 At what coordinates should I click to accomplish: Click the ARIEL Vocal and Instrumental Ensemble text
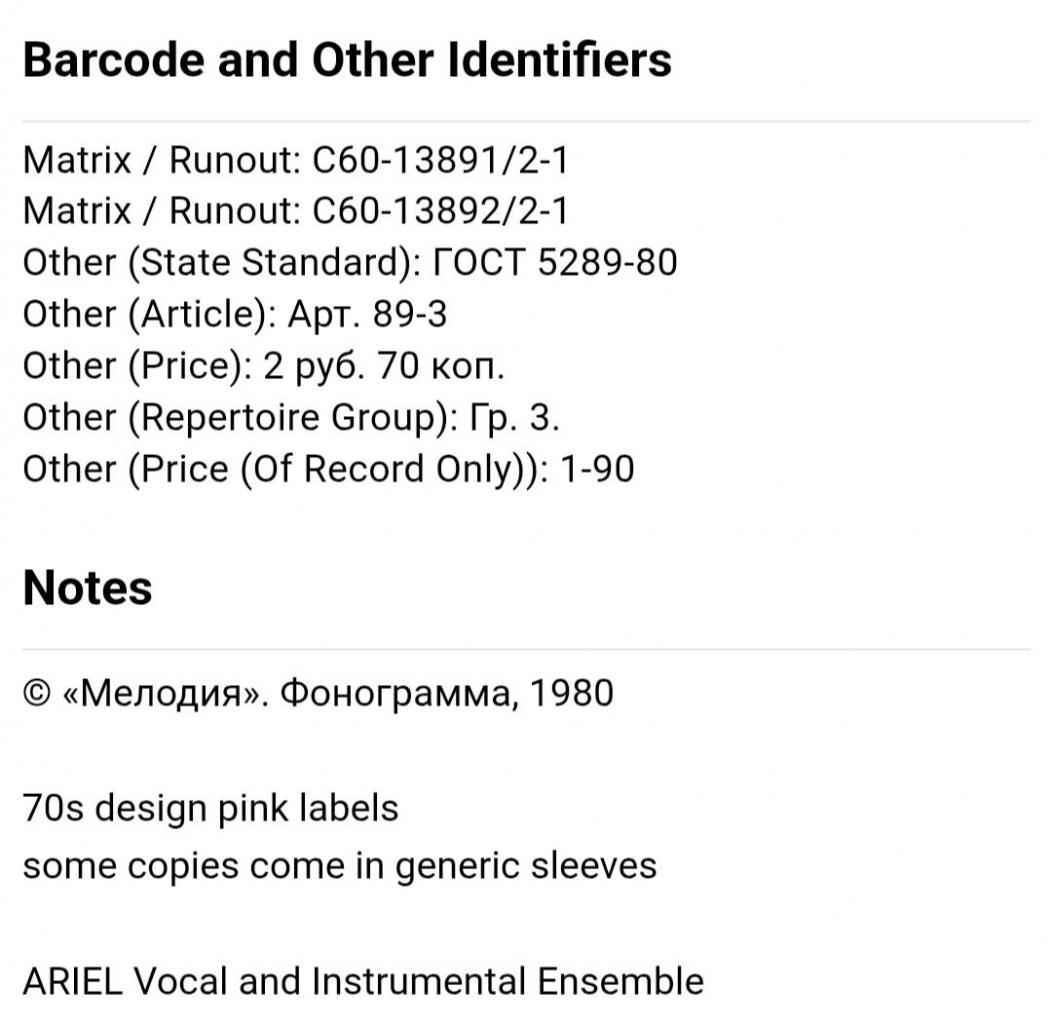coord(363,981)
